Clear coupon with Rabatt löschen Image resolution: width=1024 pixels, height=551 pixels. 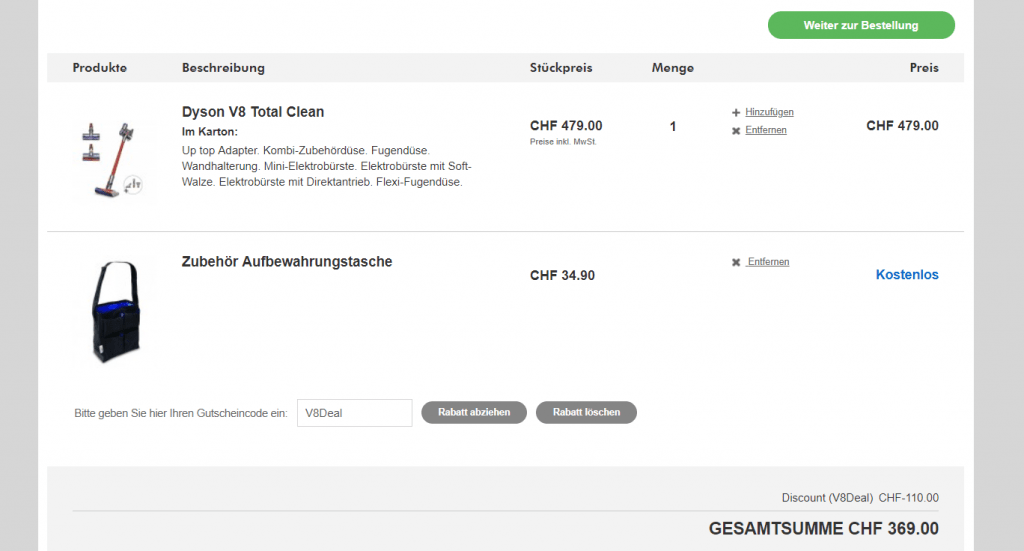(x=586, y=412)
